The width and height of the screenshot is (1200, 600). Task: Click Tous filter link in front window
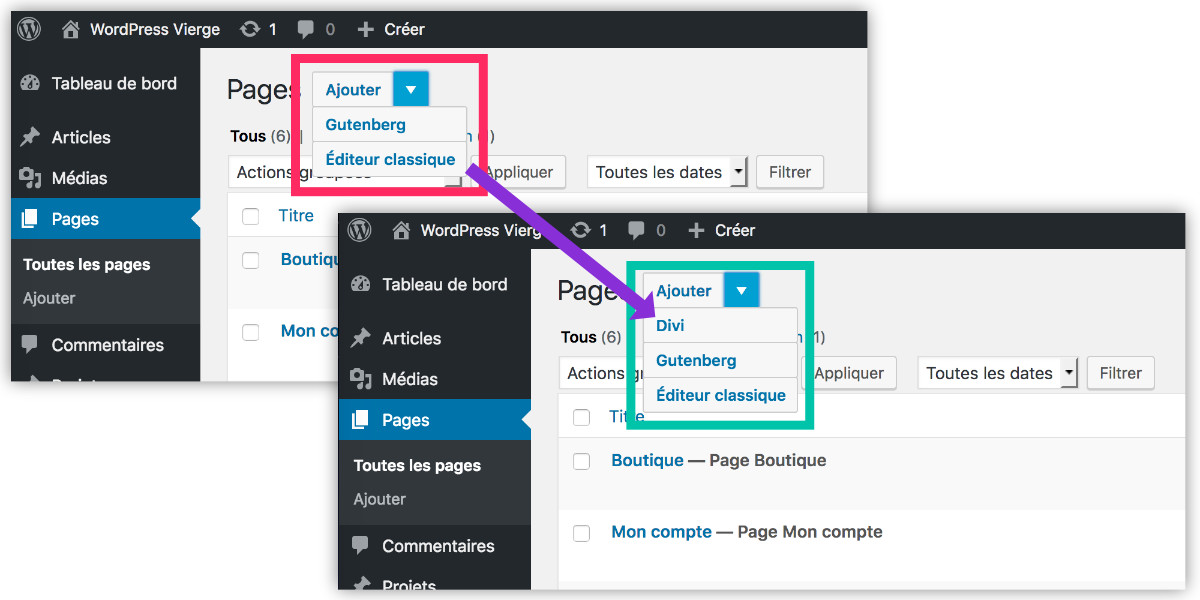pos(579,337)
